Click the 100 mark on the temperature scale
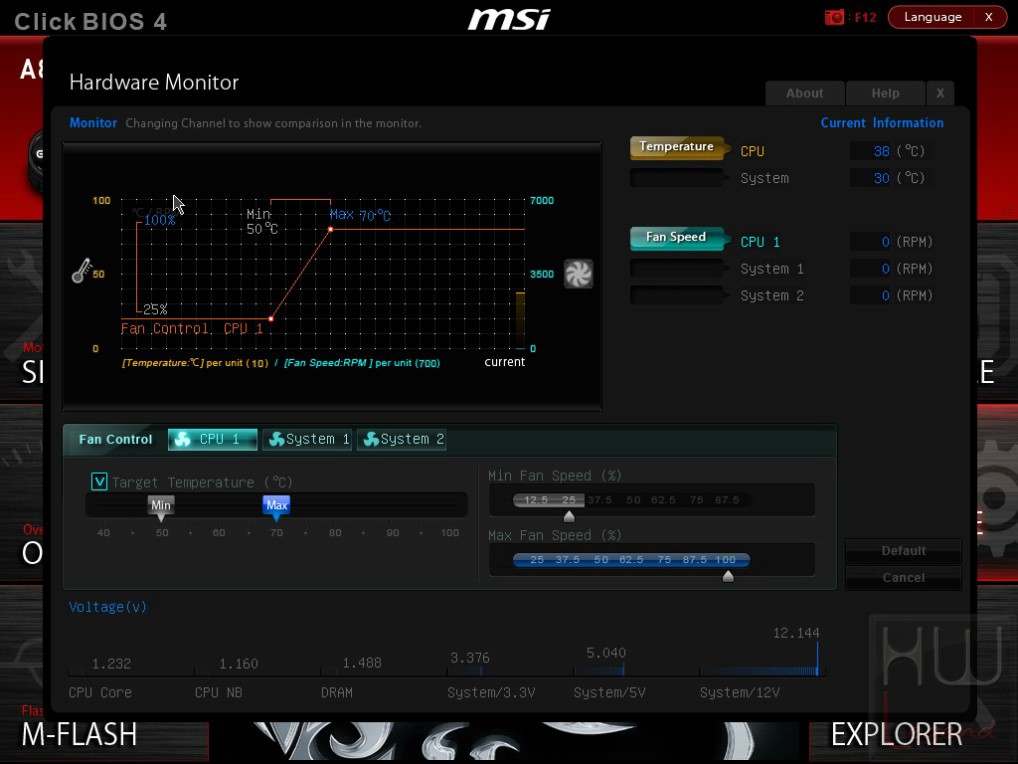The width and height of the screenshot is (1018, 764). 101,201
